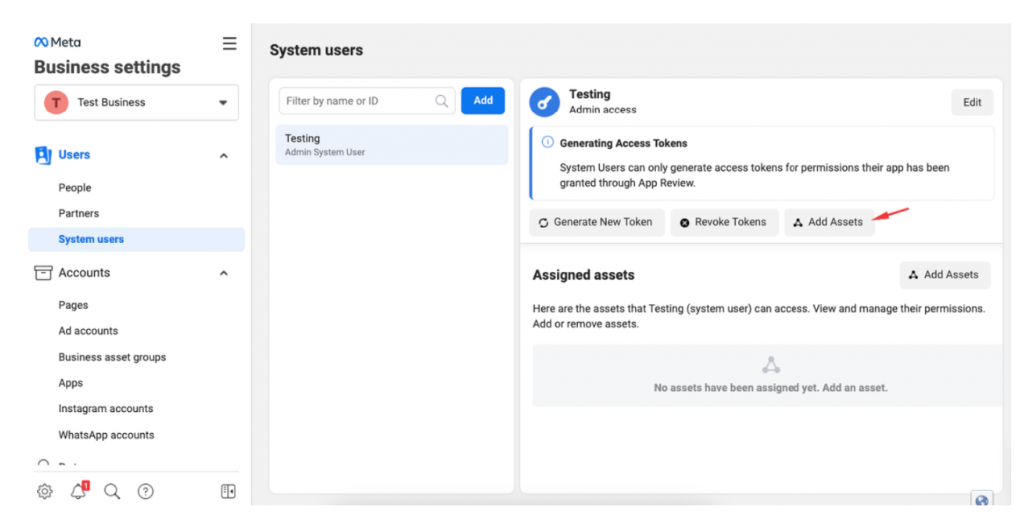Click the empty assets placeholder icon
Viewport: 1024px width, 515px height.
point(771,365)
